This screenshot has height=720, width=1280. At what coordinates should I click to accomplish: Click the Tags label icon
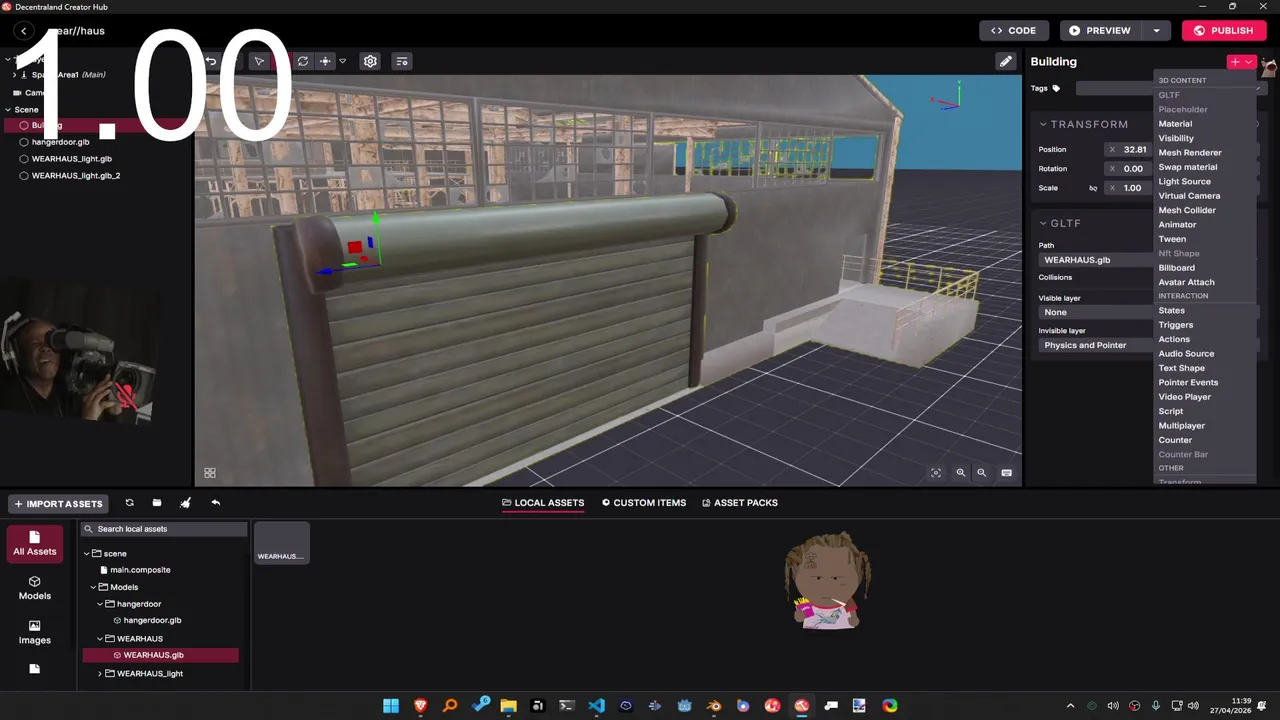click(1056, 88)
